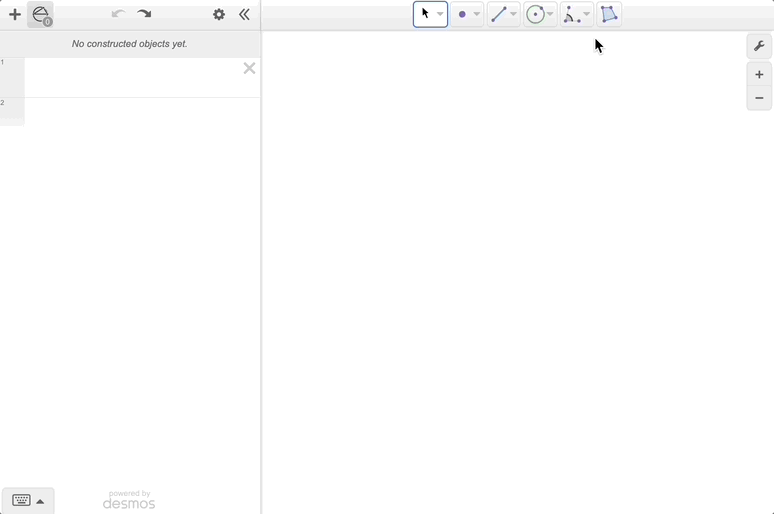Select the Polygon tool
Viewport: 774px width, 514px height.
[609, 15]
